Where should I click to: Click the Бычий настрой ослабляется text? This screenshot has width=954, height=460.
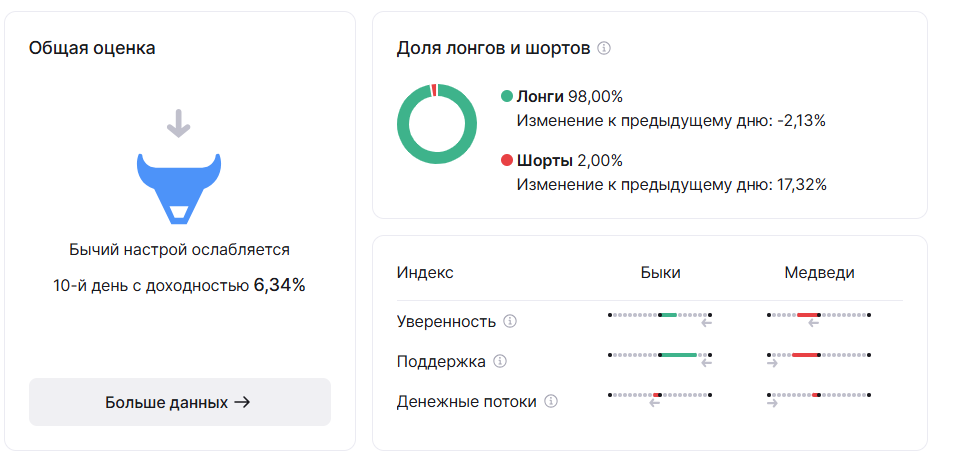click(179, 249)
